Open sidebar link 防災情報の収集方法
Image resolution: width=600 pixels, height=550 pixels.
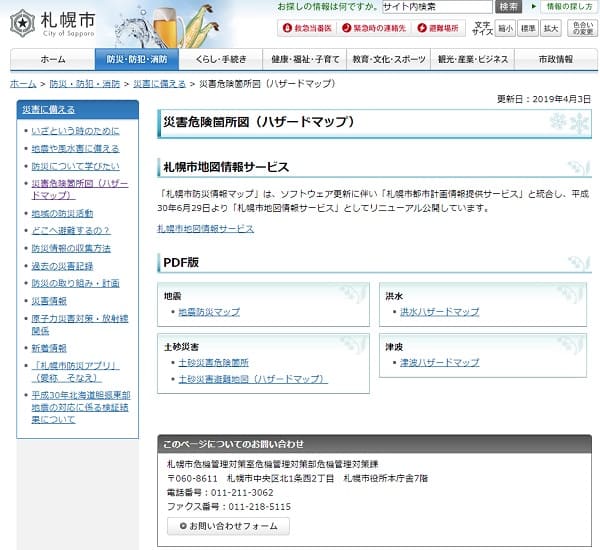71,248
